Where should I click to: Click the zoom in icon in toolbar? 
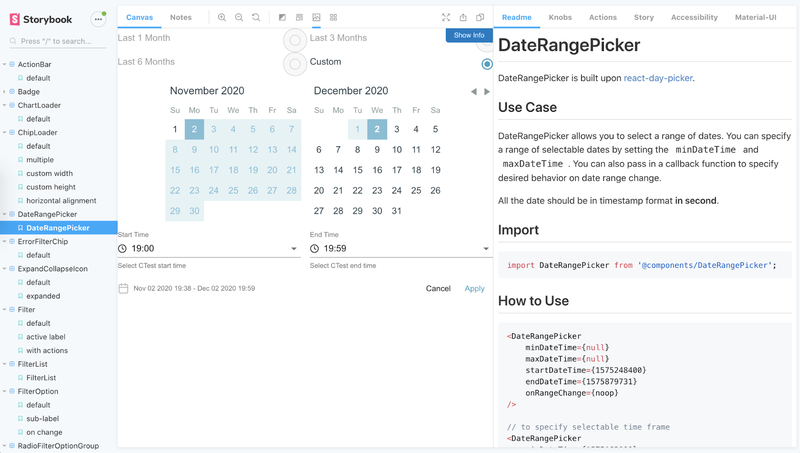point(222,17)
